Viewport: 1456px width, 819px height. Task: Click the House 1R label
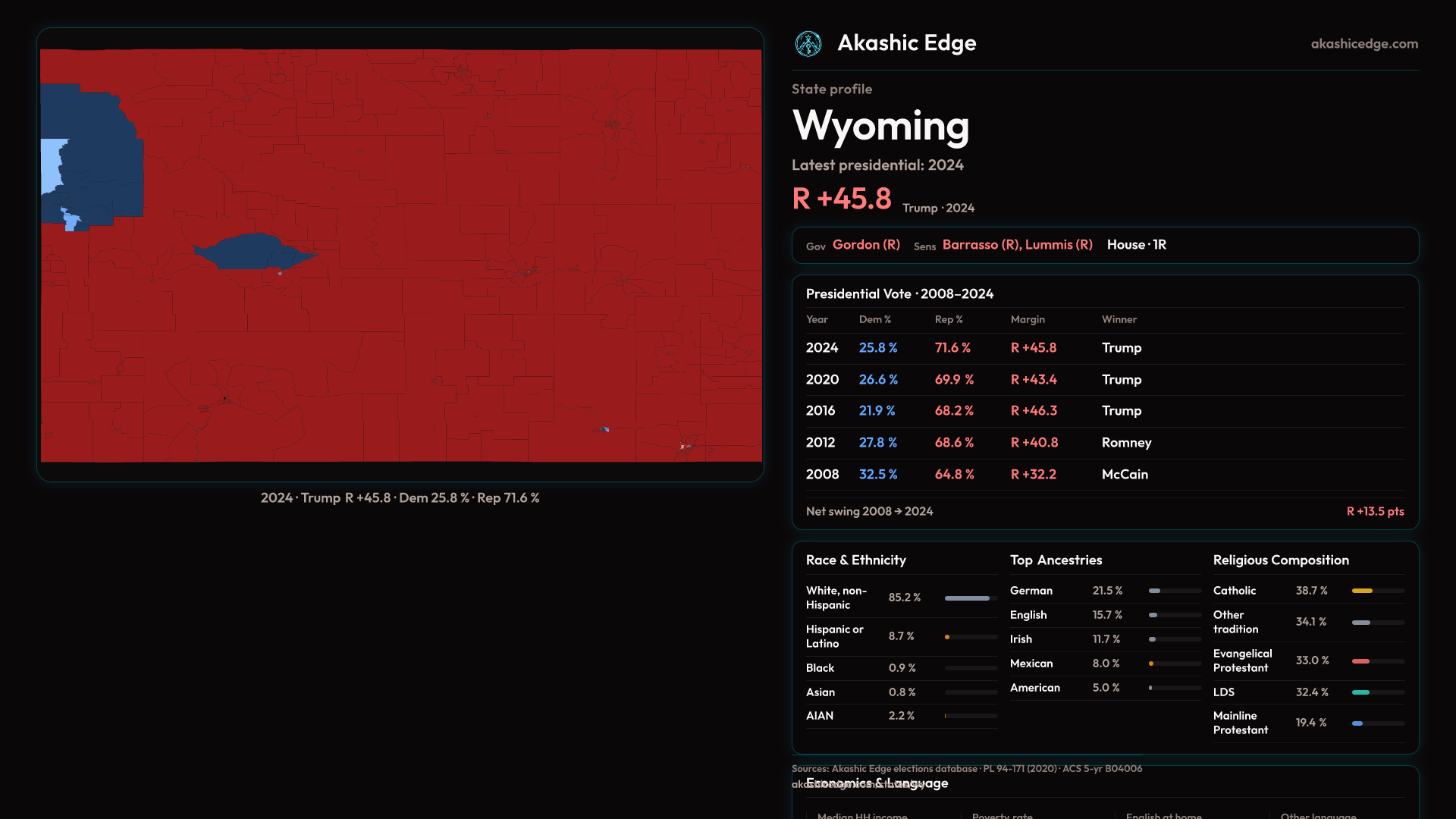tap(1136, 245)
